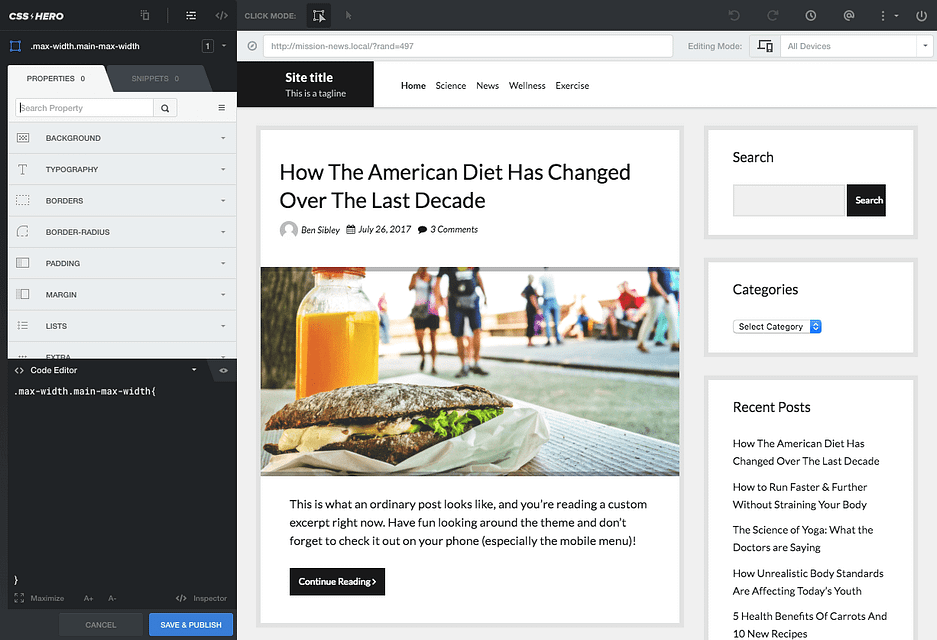Click the Ben Sibley author avatar
The width and height of the screenshot is (937, 640).
click(x=289, y=229)
